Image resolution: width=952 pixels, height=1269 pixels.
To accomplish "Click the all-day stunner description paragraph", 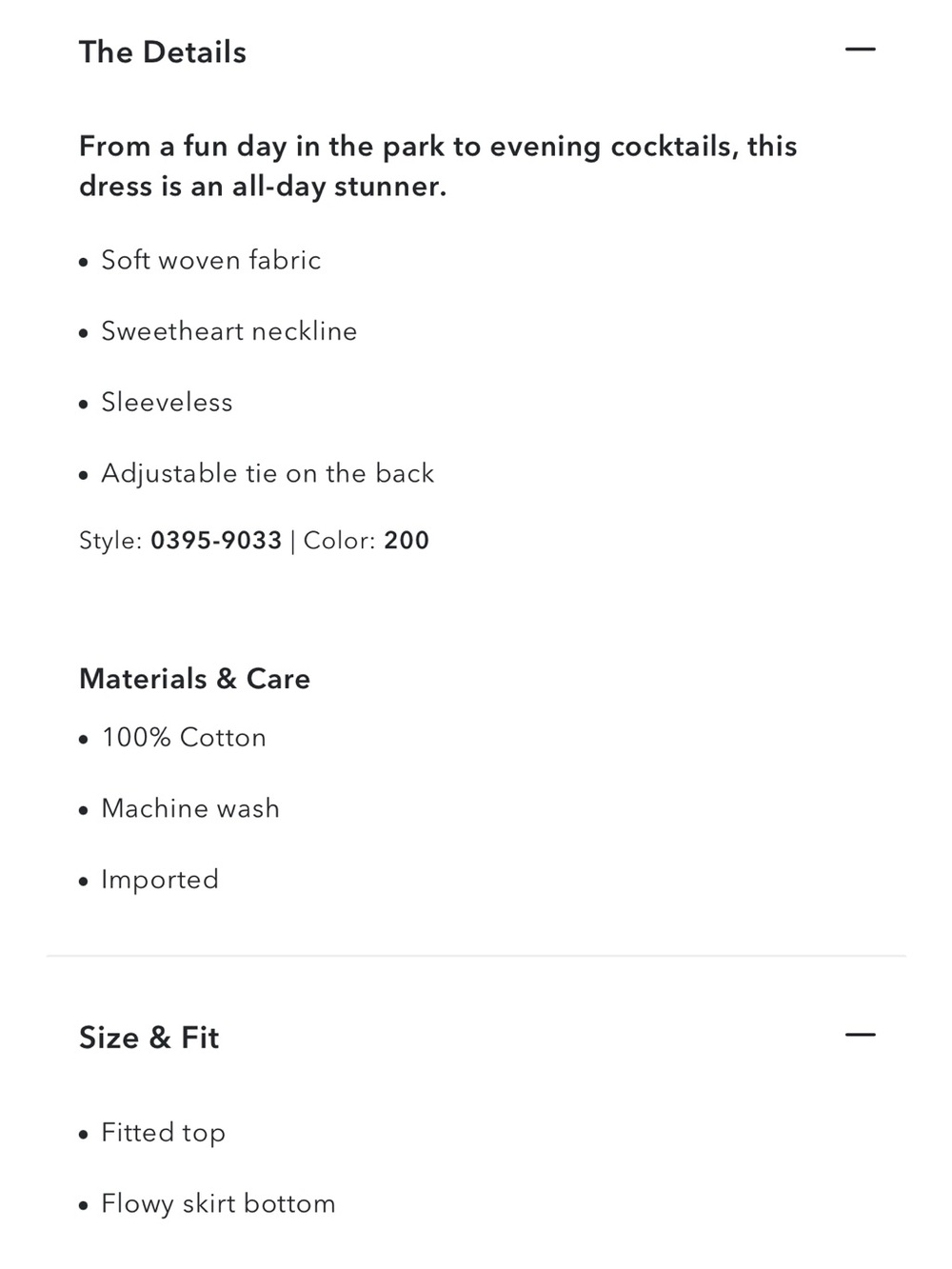I will pos(438,167).
